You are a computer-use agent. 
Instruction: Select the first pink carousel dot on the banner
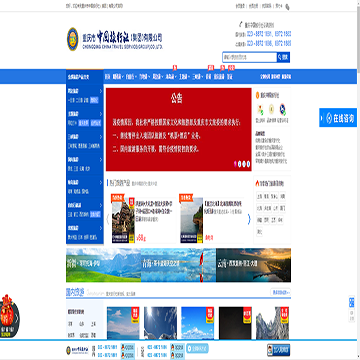pyautogui.click(x=235, y=164)
